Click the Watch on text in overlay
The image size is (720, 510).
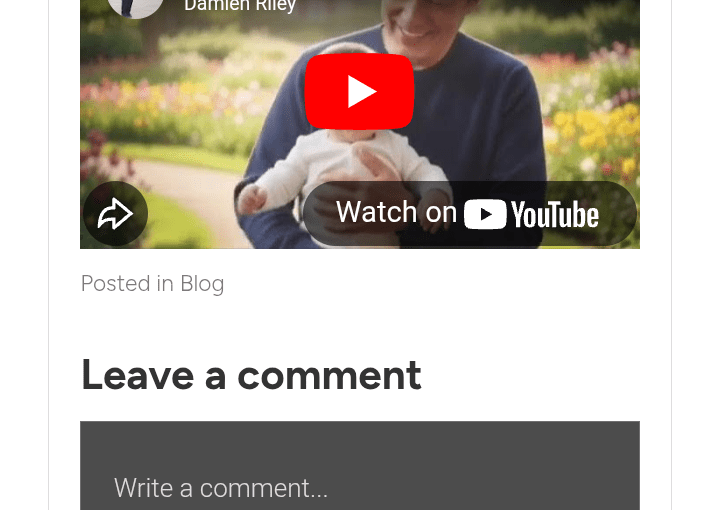396,212
